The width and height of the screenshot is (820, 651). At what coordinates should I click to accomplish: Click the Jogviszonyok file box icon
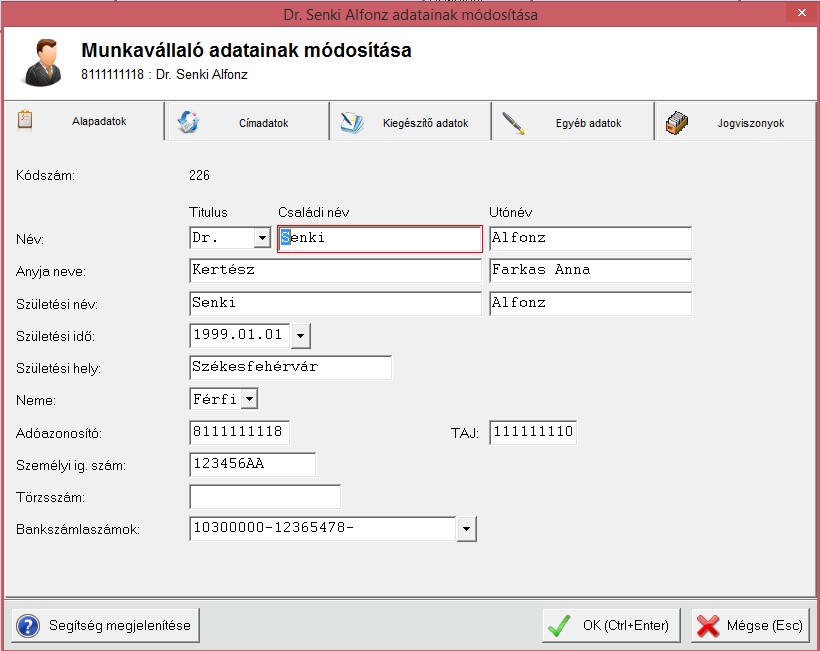[677, 123]
